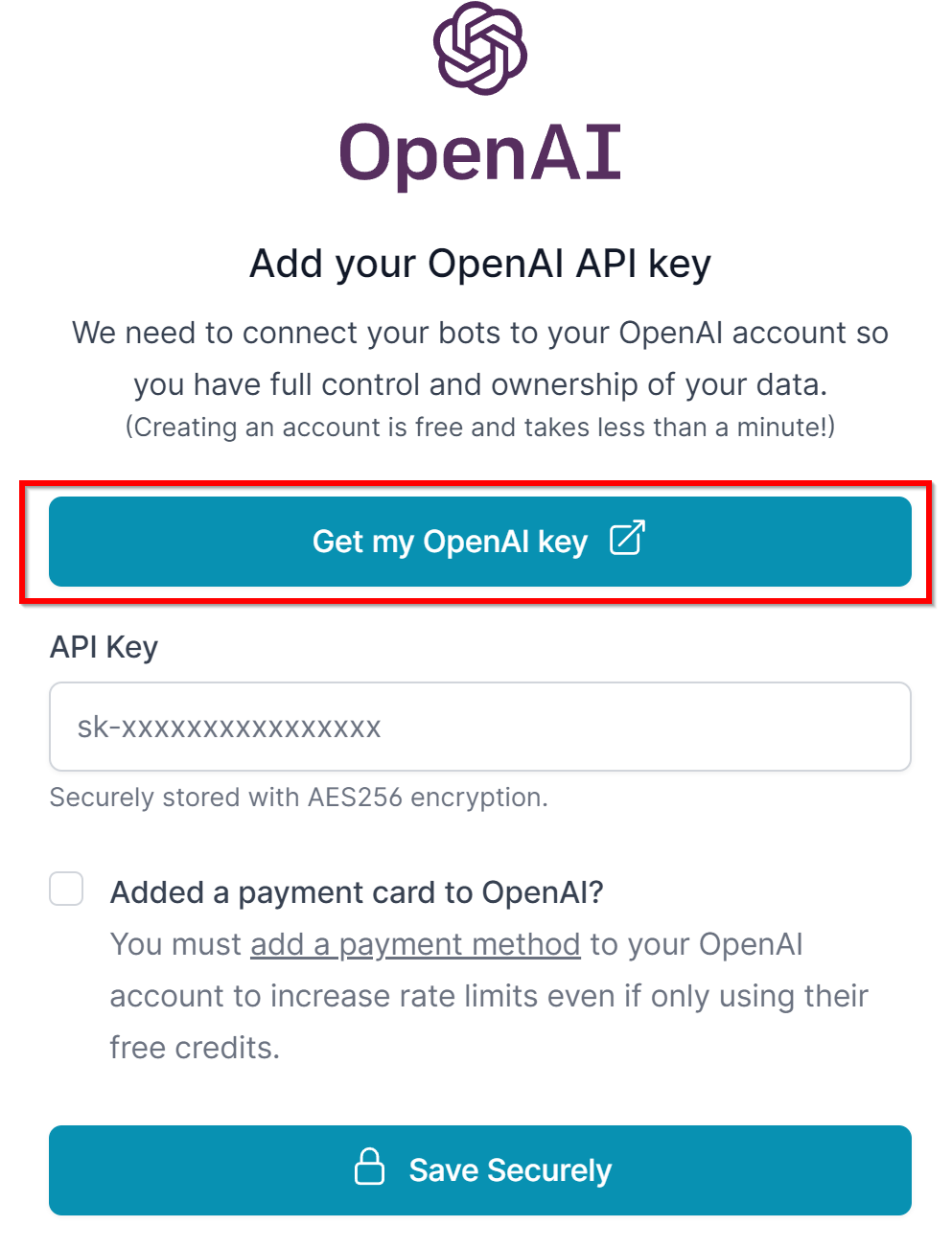
Task: Click 'to your OpenAI' text after payment link
Action: (697, 944)
